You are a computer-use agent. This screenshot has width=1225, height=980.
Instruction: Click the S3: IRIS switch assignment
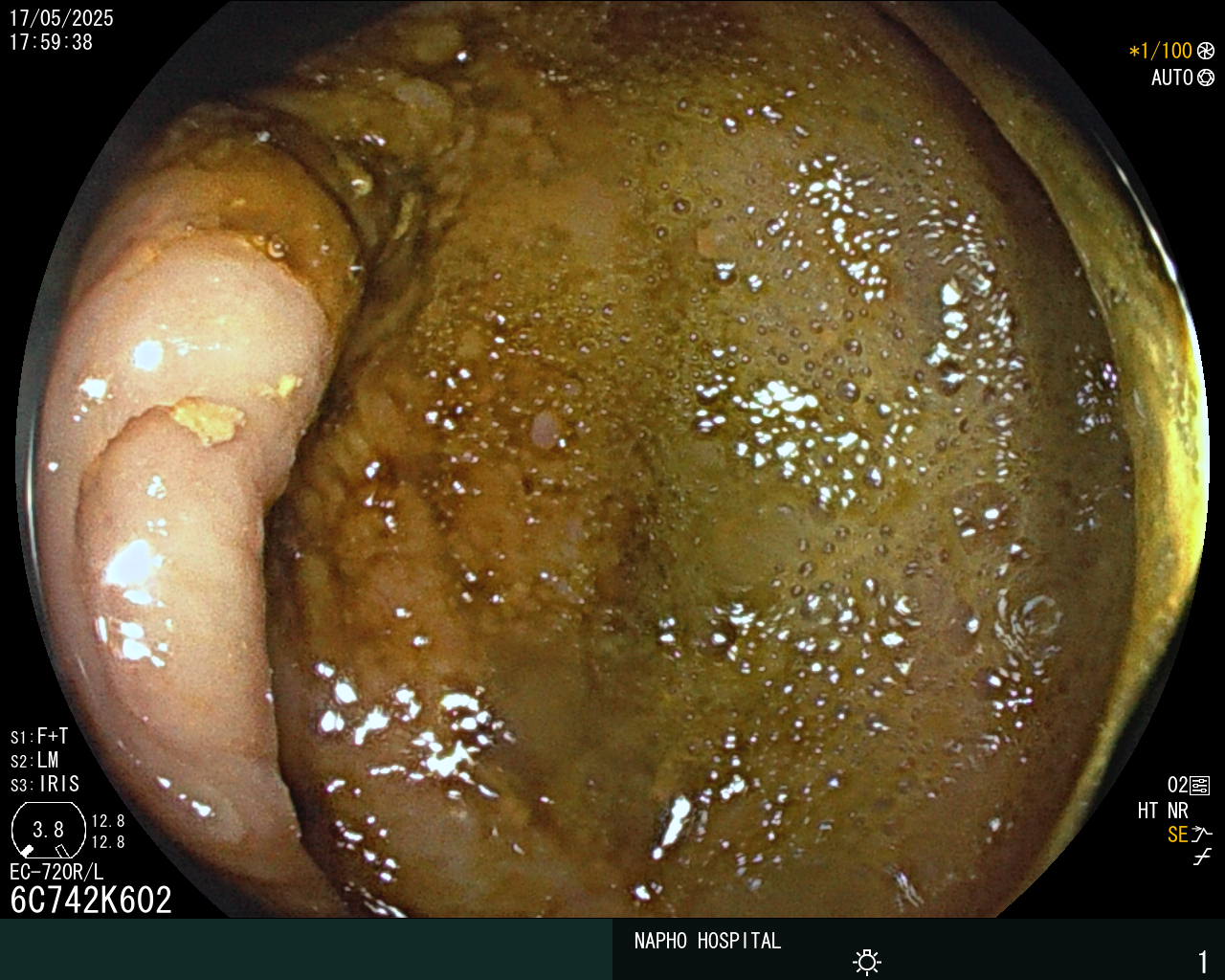pos(45,784)
